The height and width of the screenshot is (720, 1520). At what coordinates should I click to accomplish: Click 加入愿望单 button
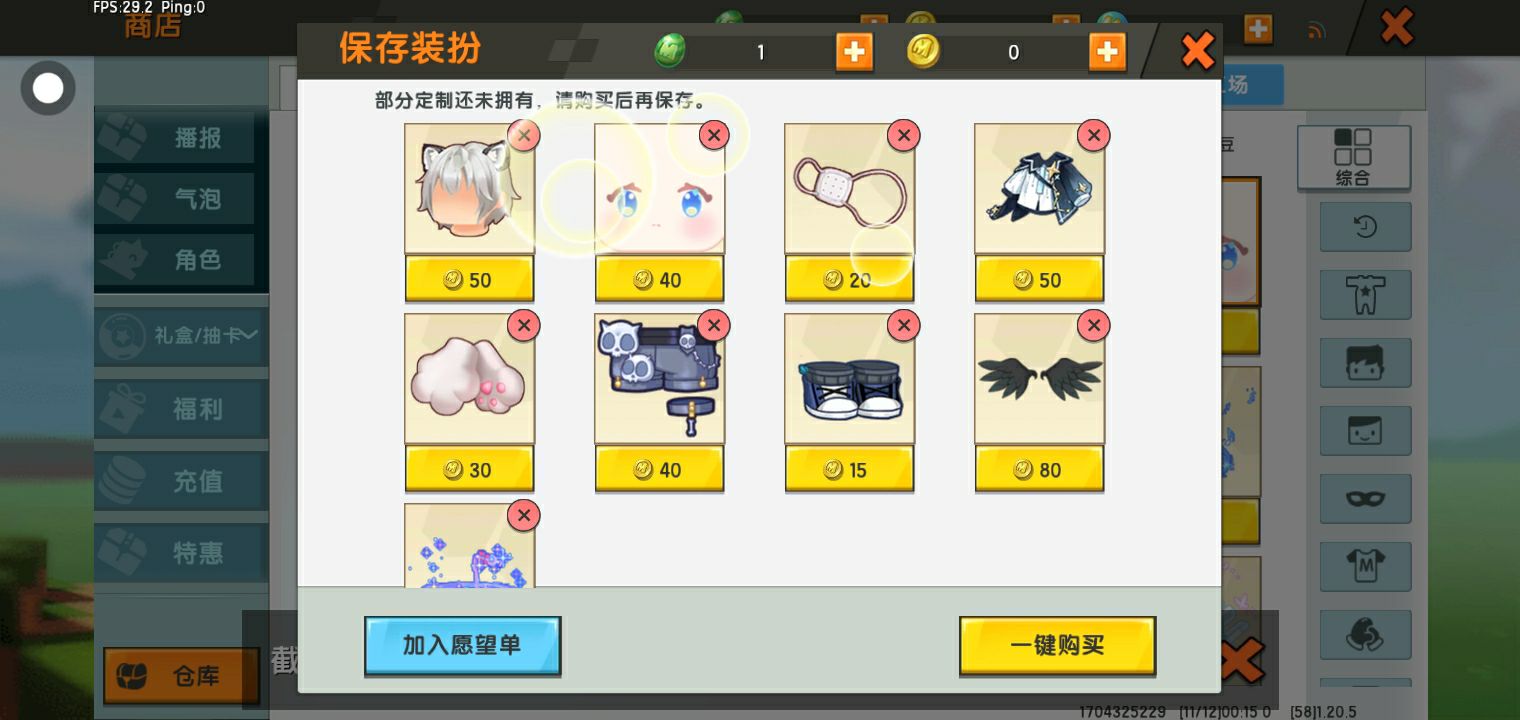(x=462, y=645)
